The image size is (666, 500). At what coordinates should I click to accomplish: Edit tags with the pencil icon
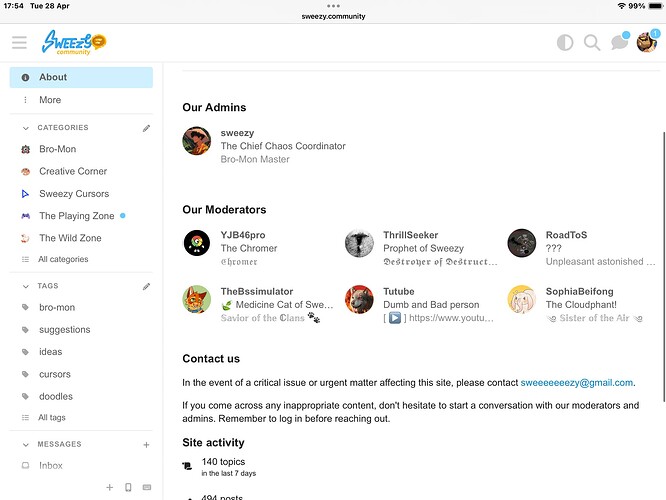(146, 286)
